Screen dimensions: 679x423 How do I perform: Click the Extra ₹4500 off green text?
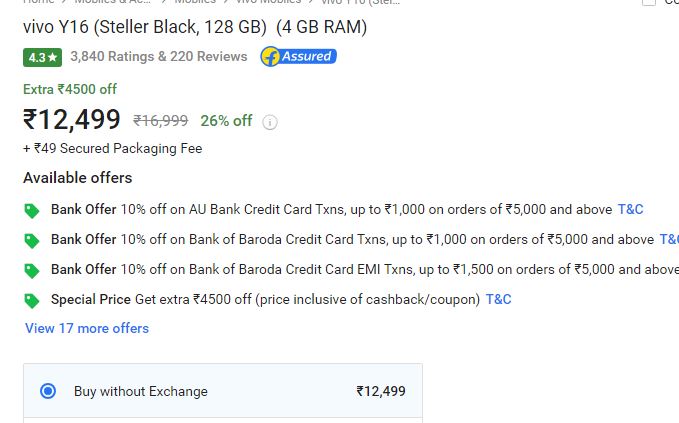[x=70, y=89]
